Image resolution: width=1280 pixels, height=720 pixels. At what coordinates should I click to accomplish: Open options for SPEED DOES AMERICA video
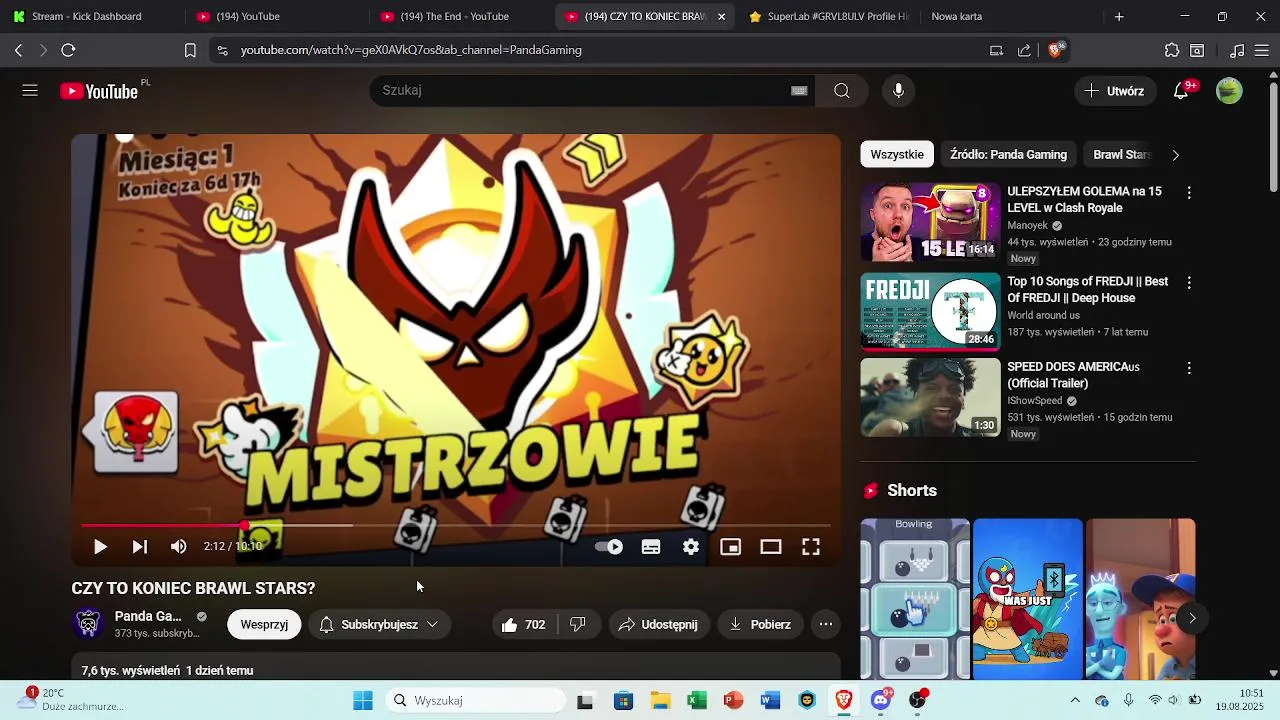click(1189, 368)
